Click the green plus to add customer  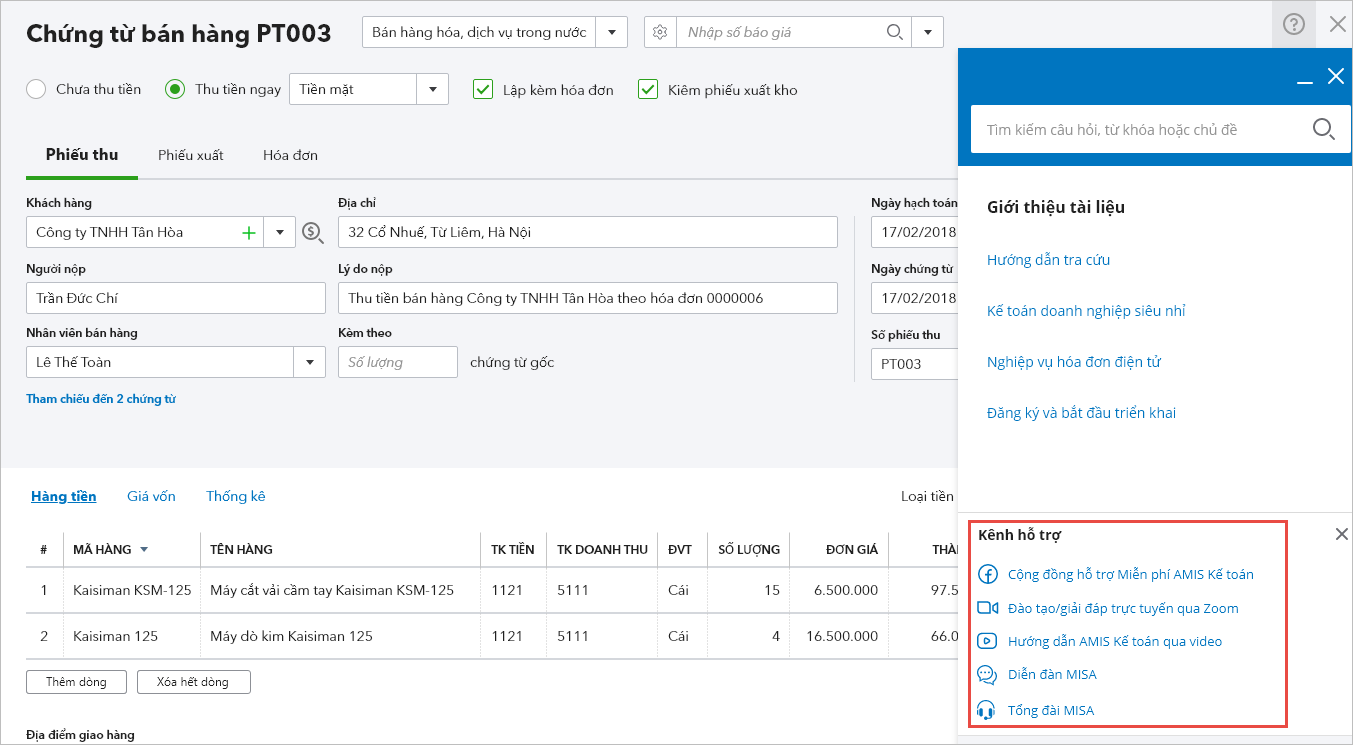[x=249, y=233]
